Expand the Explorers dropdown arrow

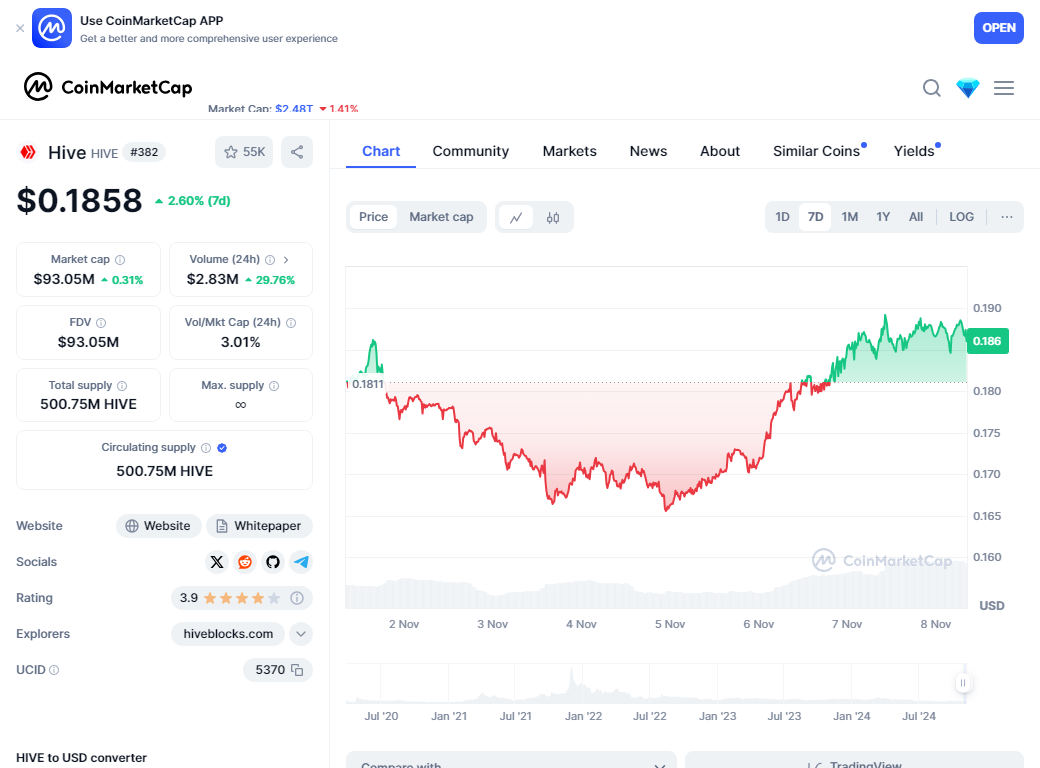tap(301, 634)
